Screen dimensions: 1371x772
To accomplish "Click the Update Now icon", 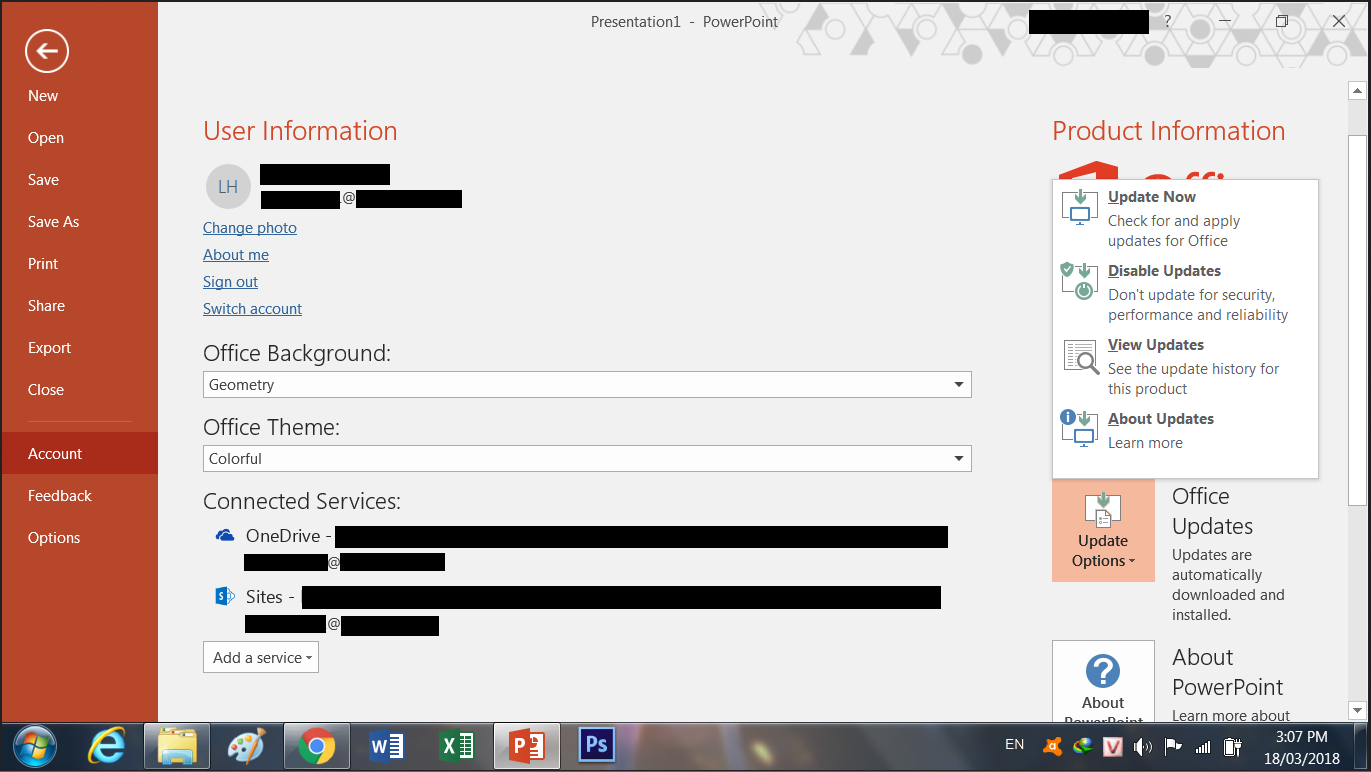I will pos(1080,207).
